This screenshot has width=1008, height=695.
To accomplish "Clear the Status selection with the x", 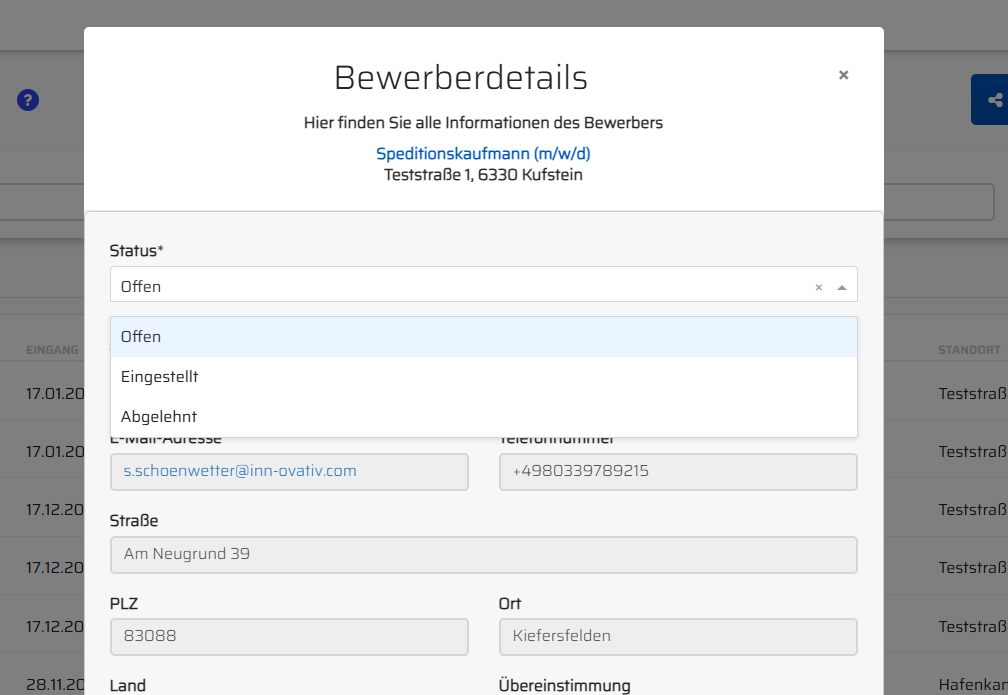I will point(818,287).
